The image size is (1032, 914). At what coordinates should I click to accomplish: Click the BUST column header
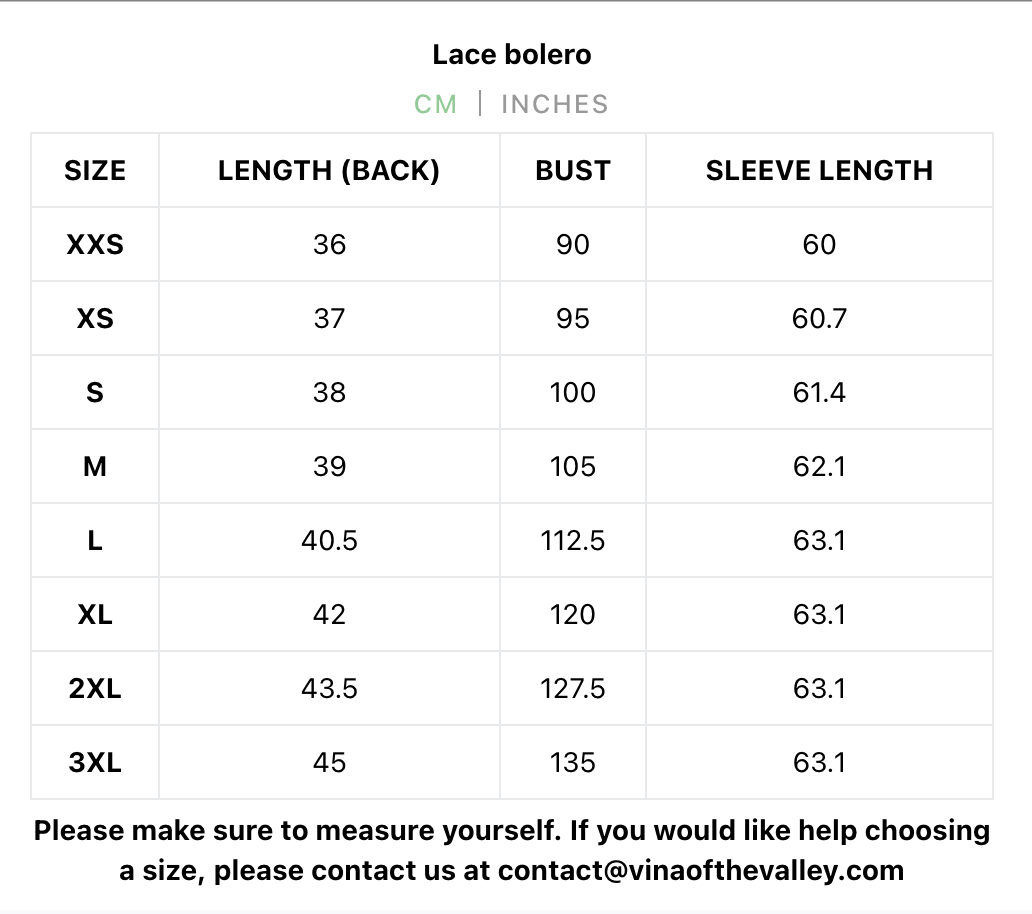572,171
